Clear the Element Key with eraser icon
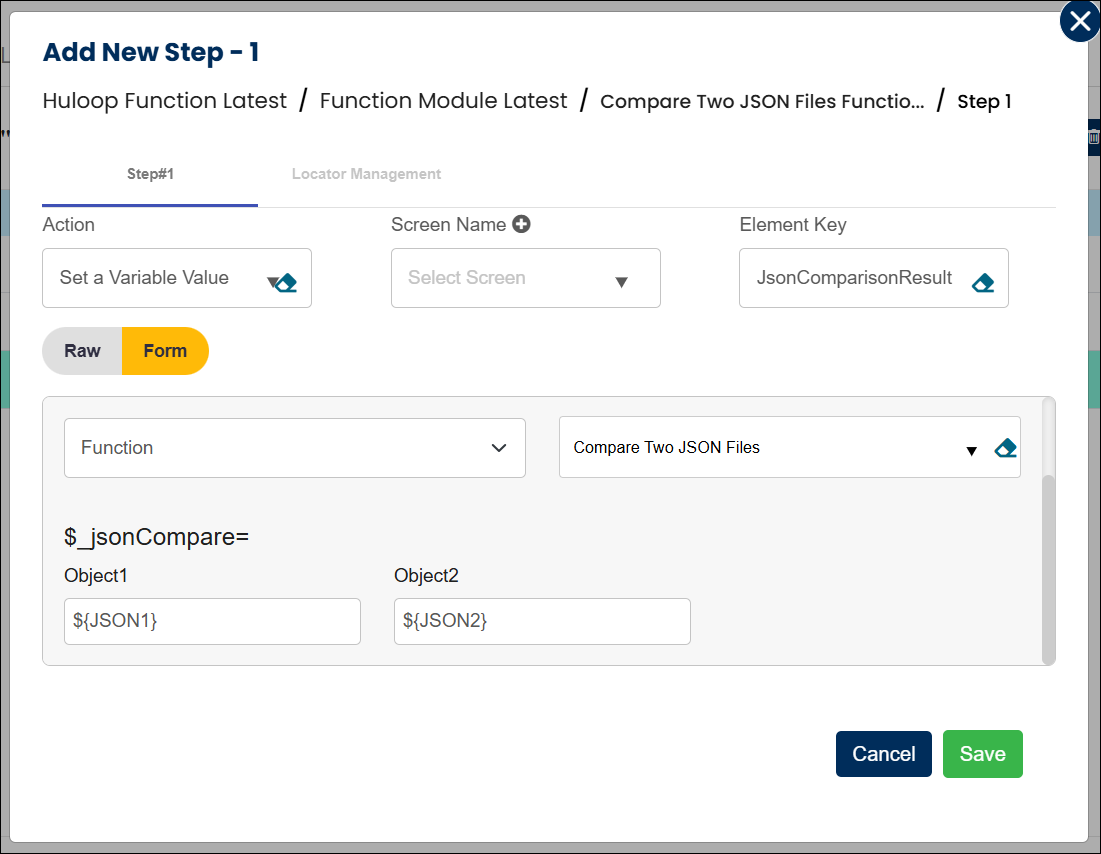Image resolution: width=1101 pixels, height=854 pixels. tap(982, 283)
